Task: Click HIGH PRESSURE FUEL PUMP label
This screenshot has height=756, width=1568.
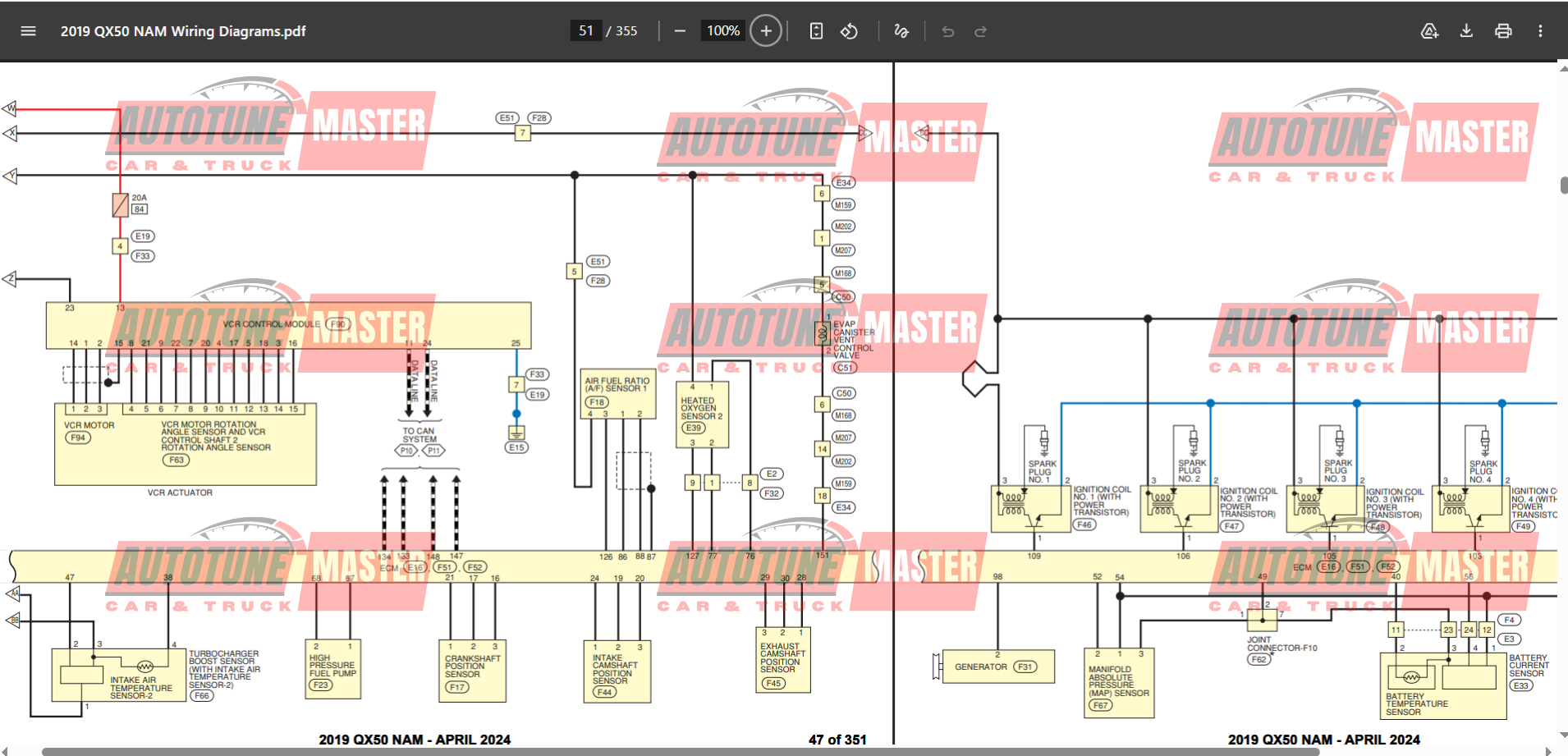Action: pos(332,666)
